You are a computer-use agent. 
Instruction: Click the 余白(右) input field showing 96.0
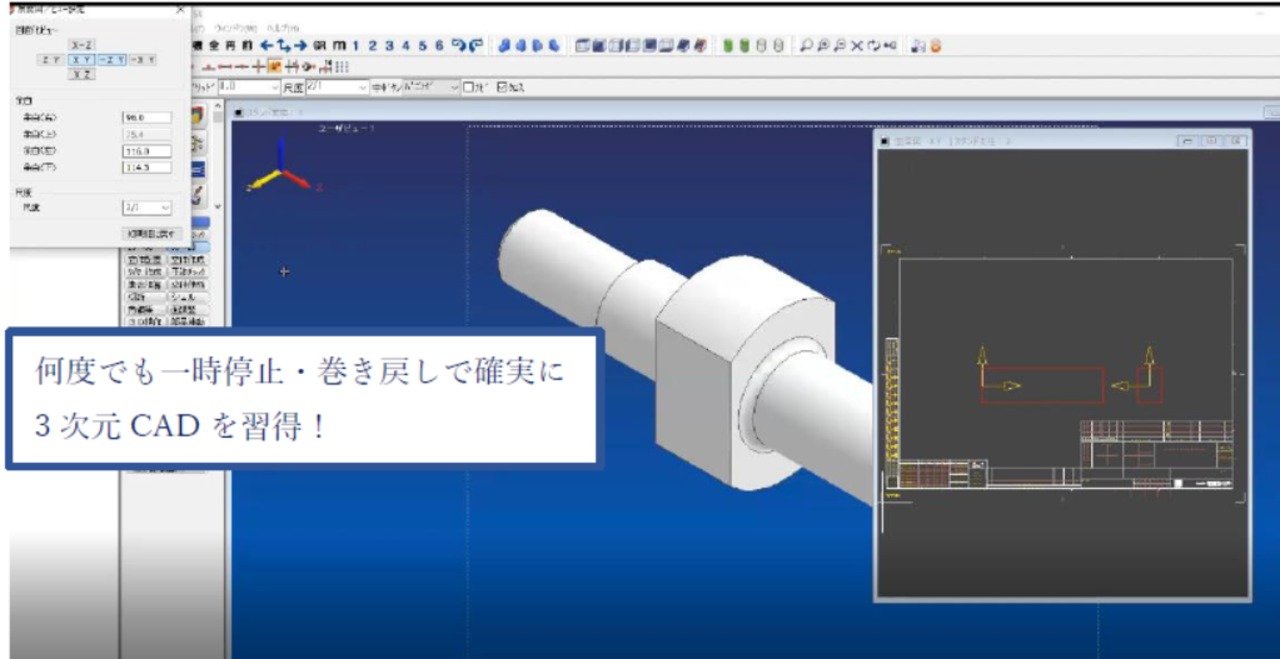146,117
